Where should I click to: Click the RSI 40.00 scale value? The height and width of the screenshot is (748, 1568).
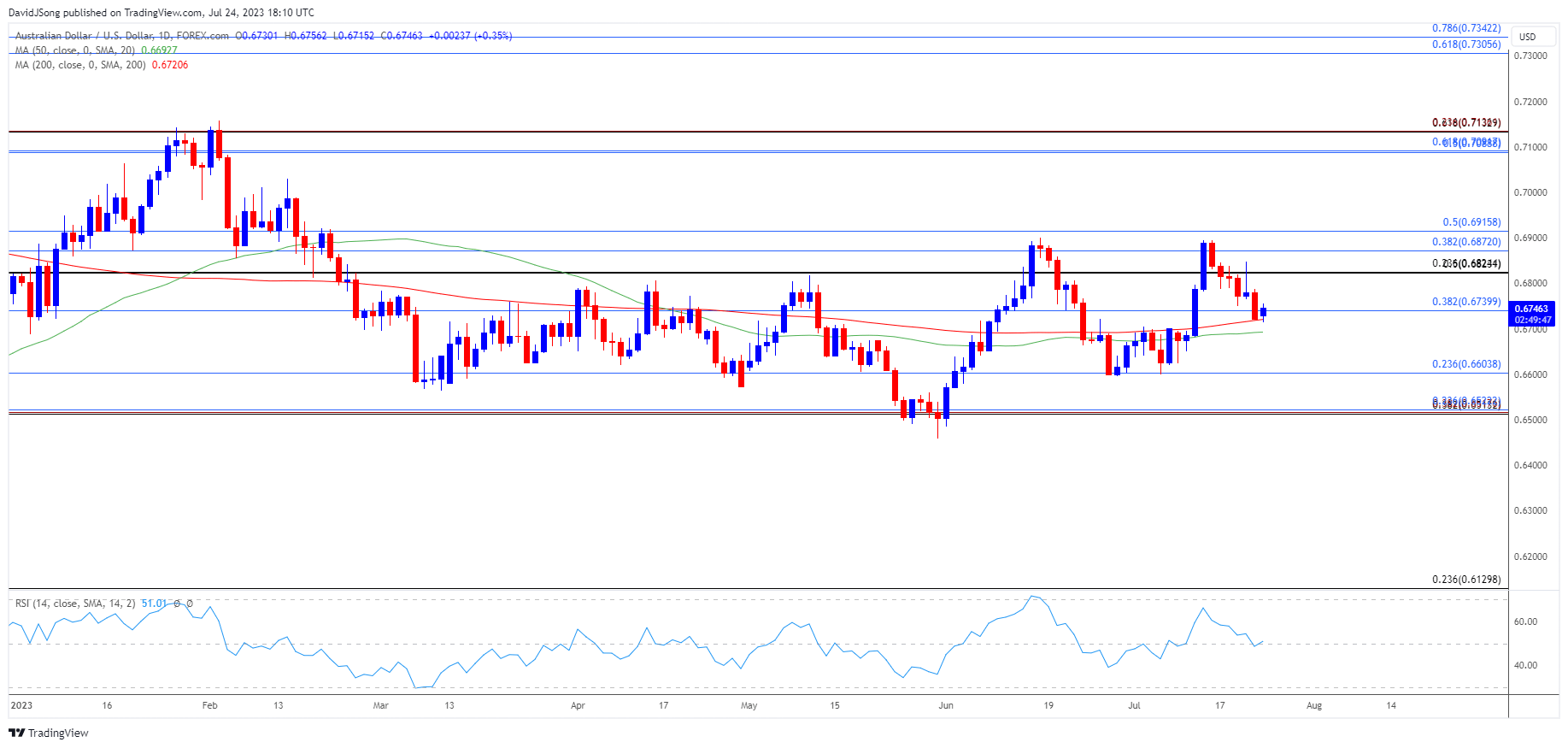[1525, 665]
